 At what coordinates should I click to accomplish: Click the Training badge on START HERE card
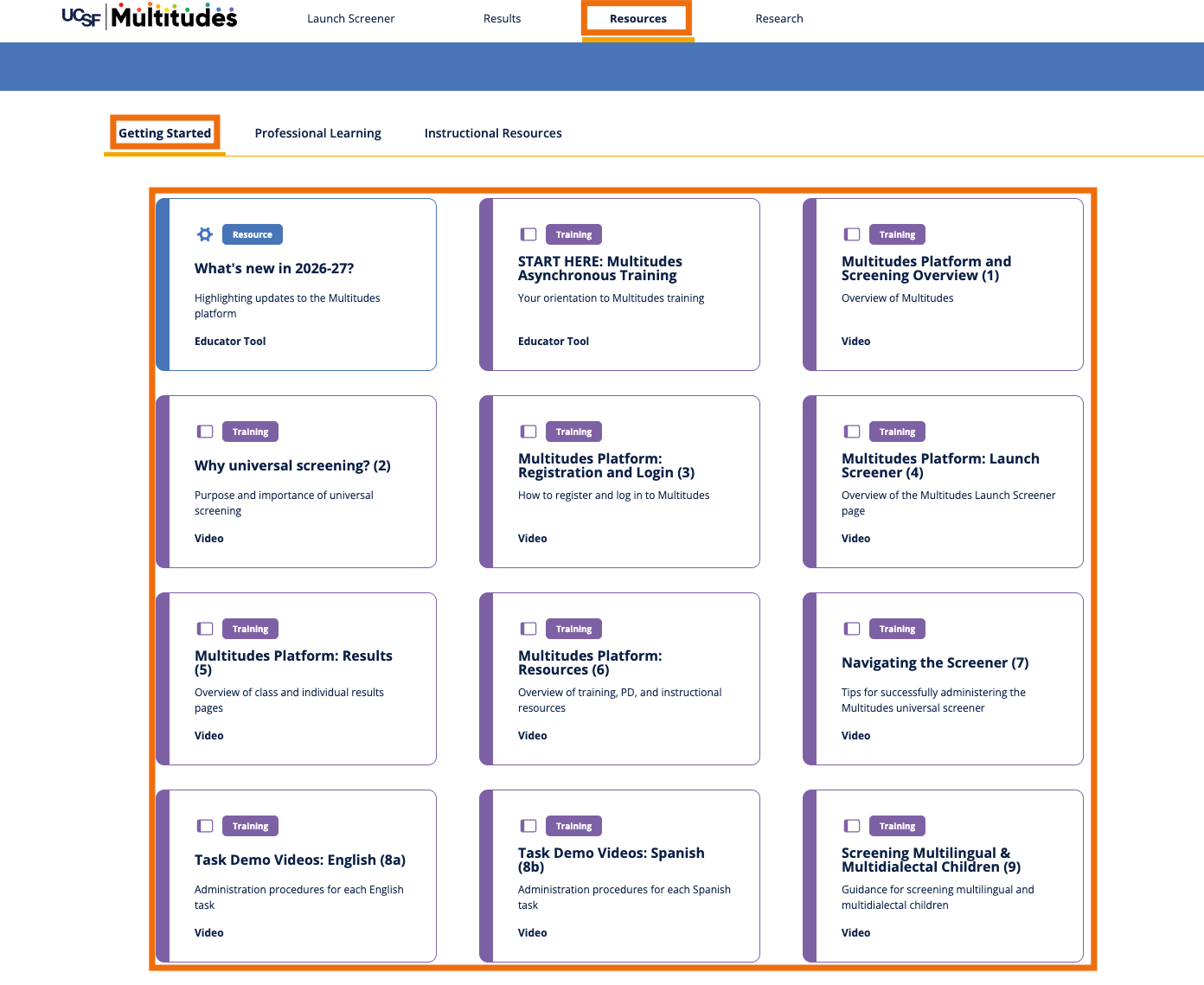pyautogui.click(x=574, y=234)
